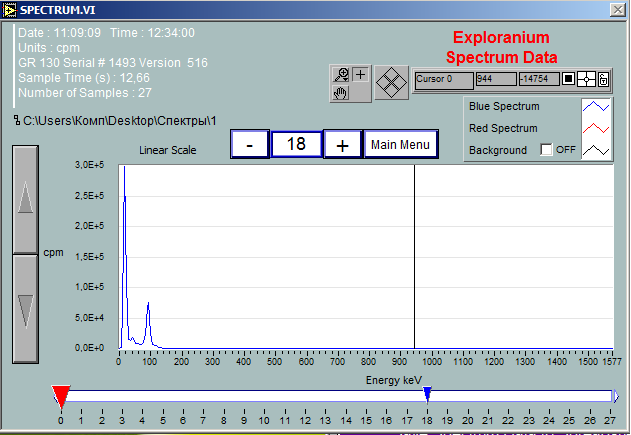Click the red slider marker at 0
The width and height of the screenshot is (631, 435).
click(61, 396)
